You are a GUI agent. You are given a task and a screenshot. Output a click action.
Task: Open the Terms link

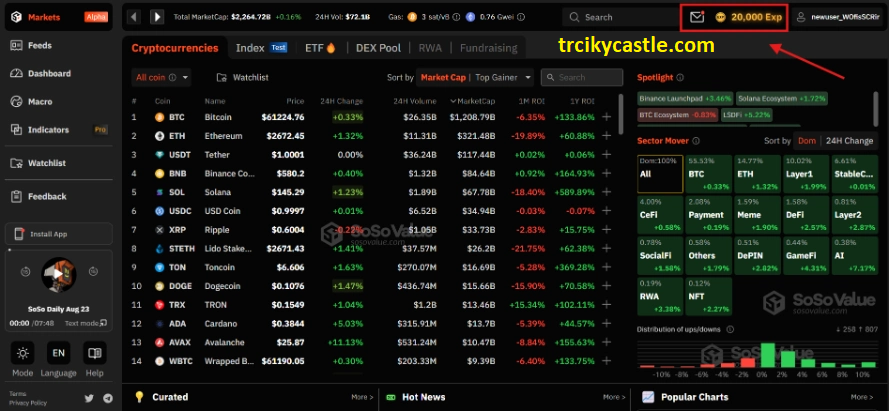pos(17,394)
